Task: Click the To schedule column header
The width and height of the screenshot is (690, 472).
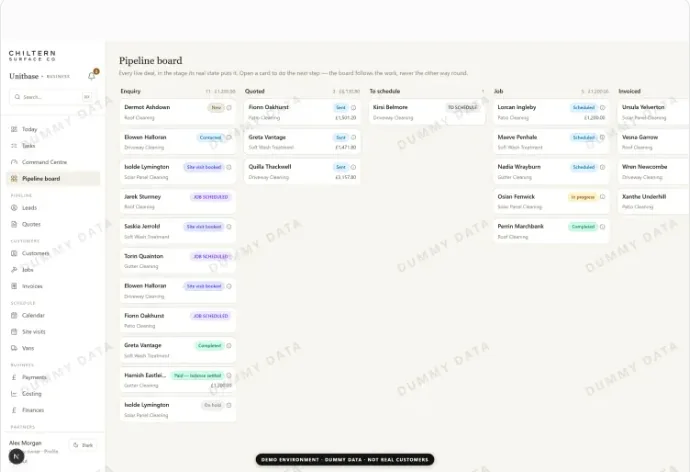Action: click(385, 91)
